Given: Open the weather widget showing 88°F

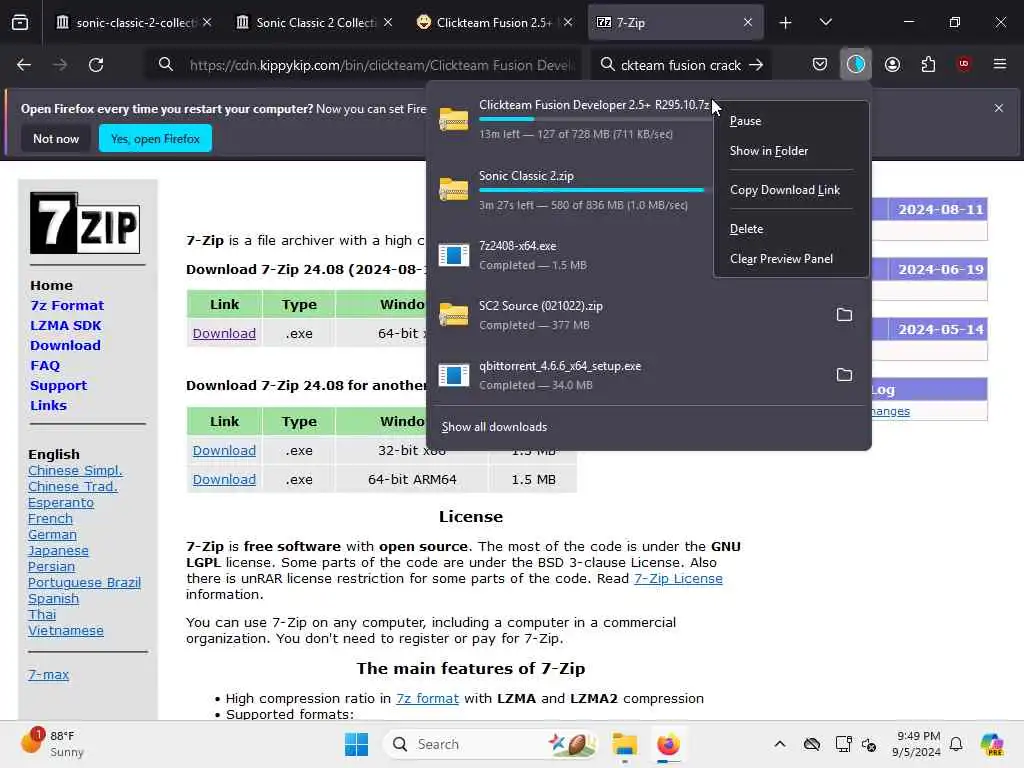Looking at the screenshot, I should pos(52,744).
